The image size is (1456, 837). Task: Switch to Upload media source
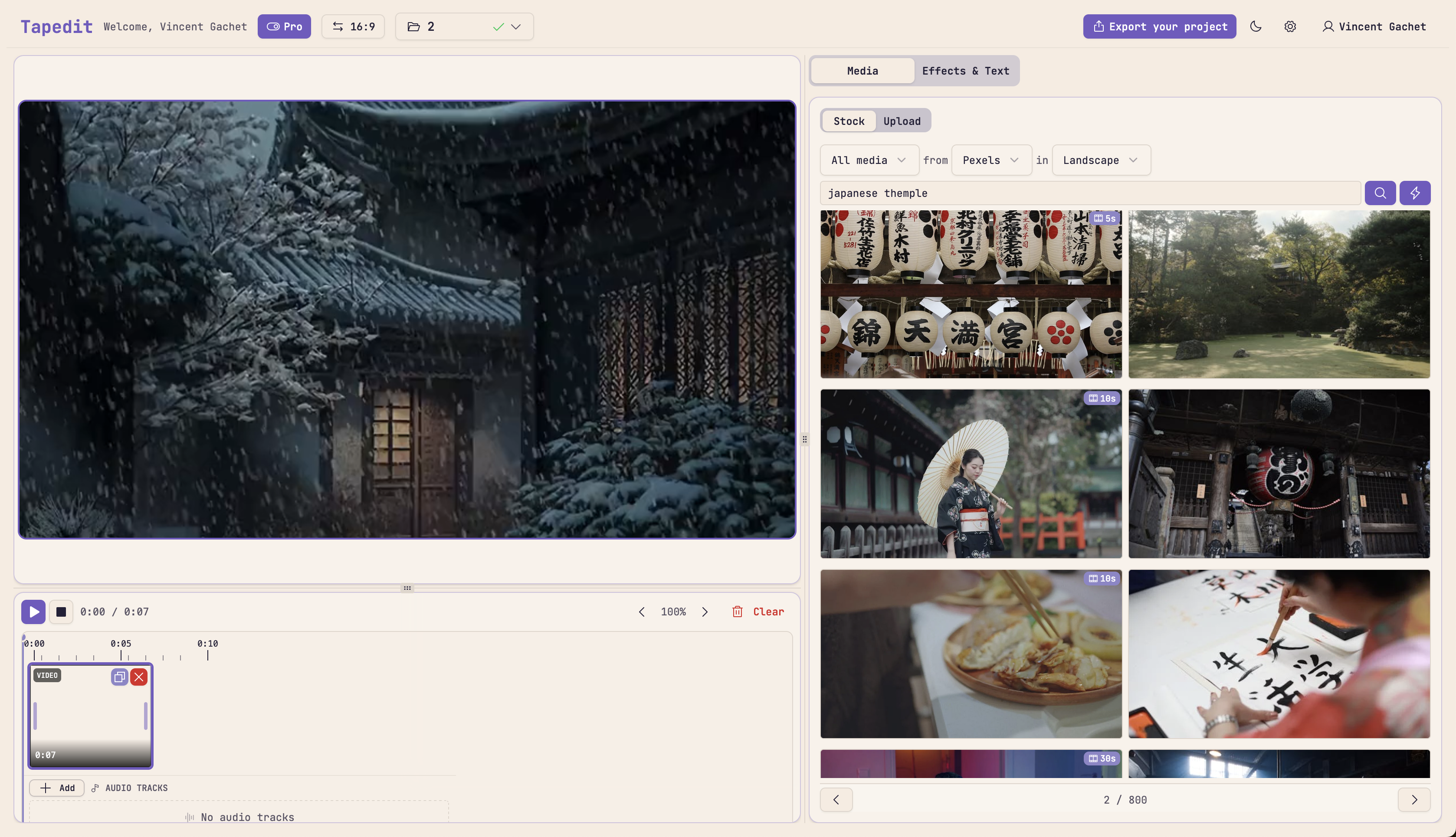(902, 121)
